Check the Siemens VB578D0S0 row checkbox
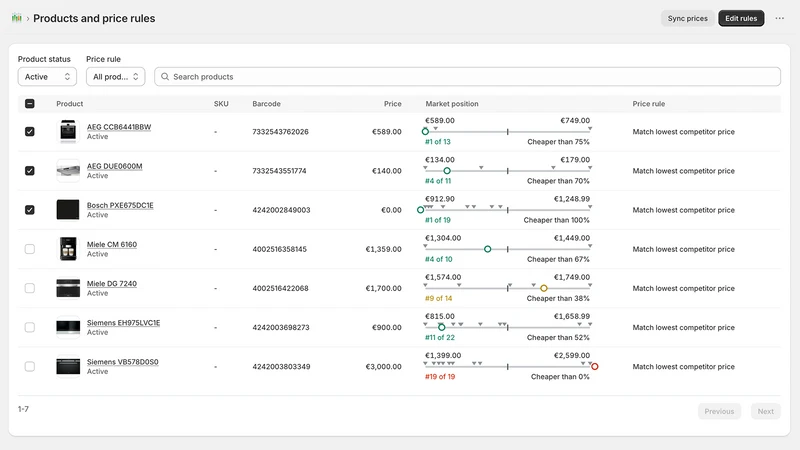The height and width of the screenshot is (450, 800). pos(30,366)
